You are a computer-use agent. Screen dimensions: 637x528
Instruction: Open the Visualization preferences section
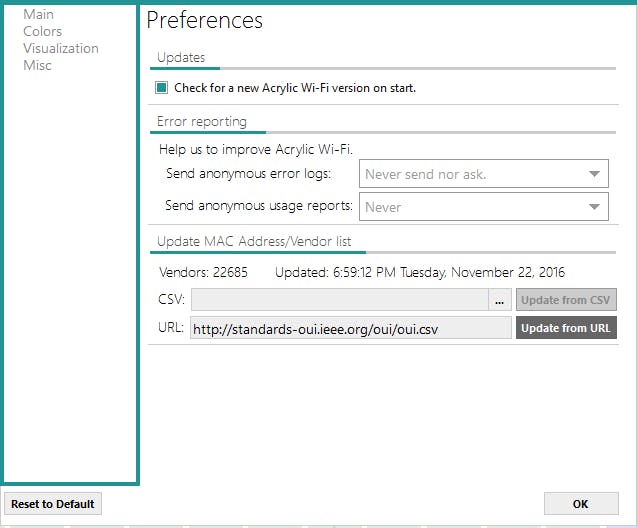pos(60,49)
